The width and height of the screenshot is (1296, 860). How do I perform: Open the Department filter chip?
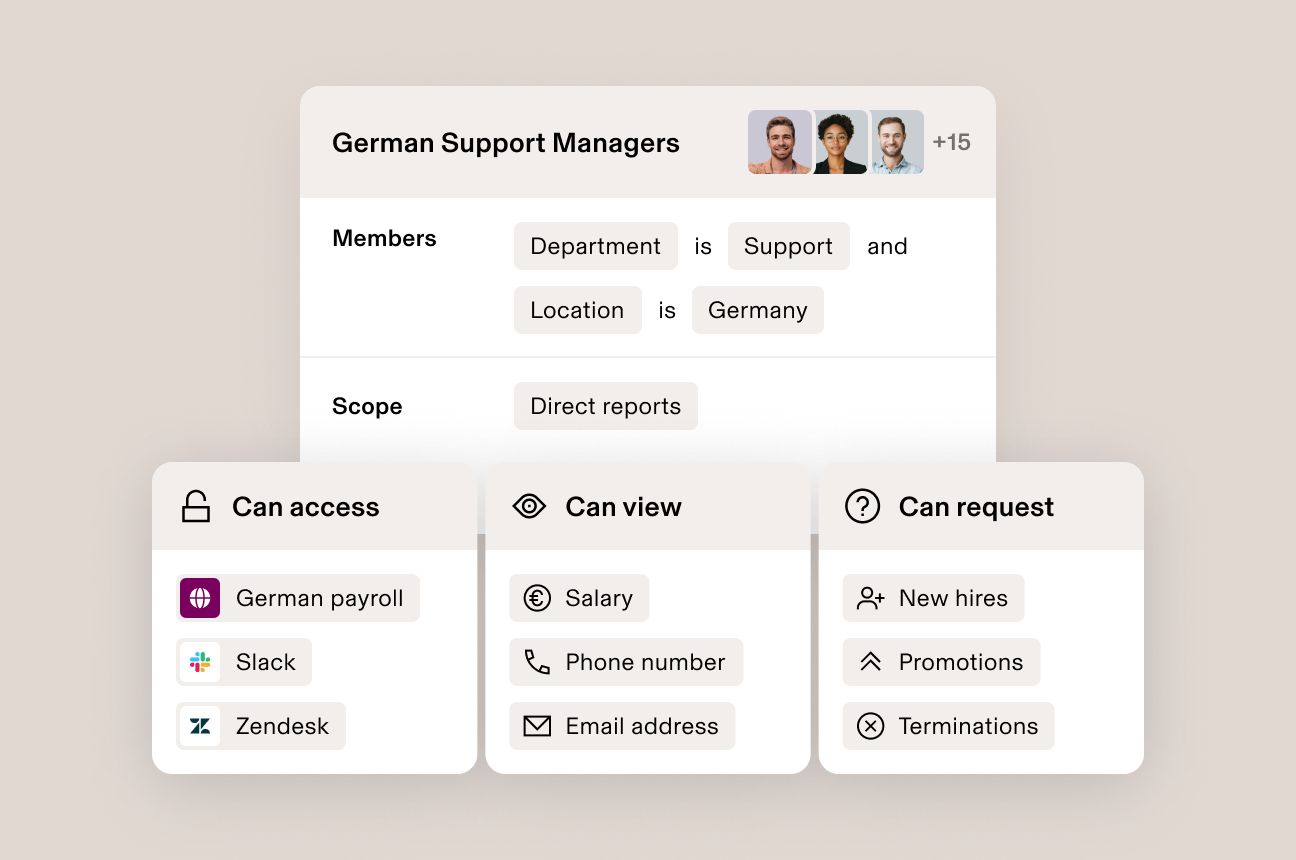(x=595, y=246)
